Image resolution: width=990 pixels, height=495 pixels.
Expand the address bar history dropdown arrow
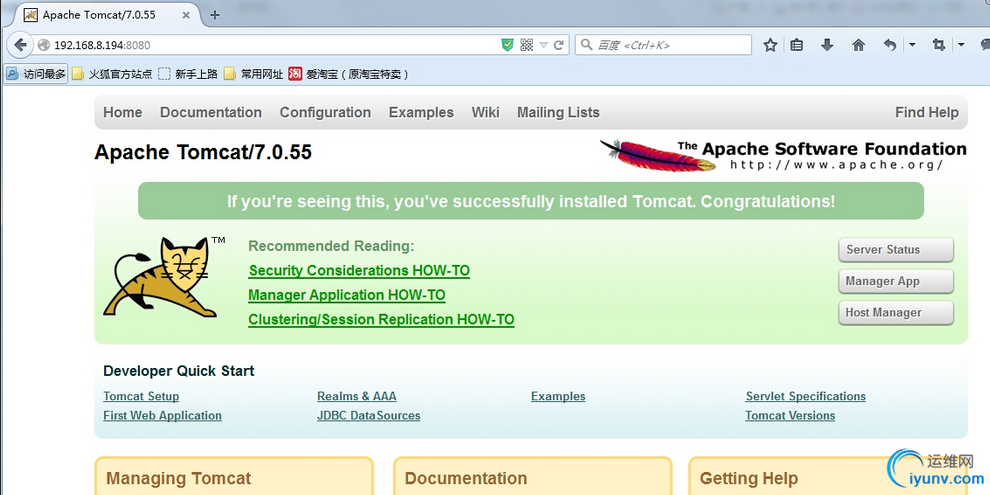click(544, 45)
